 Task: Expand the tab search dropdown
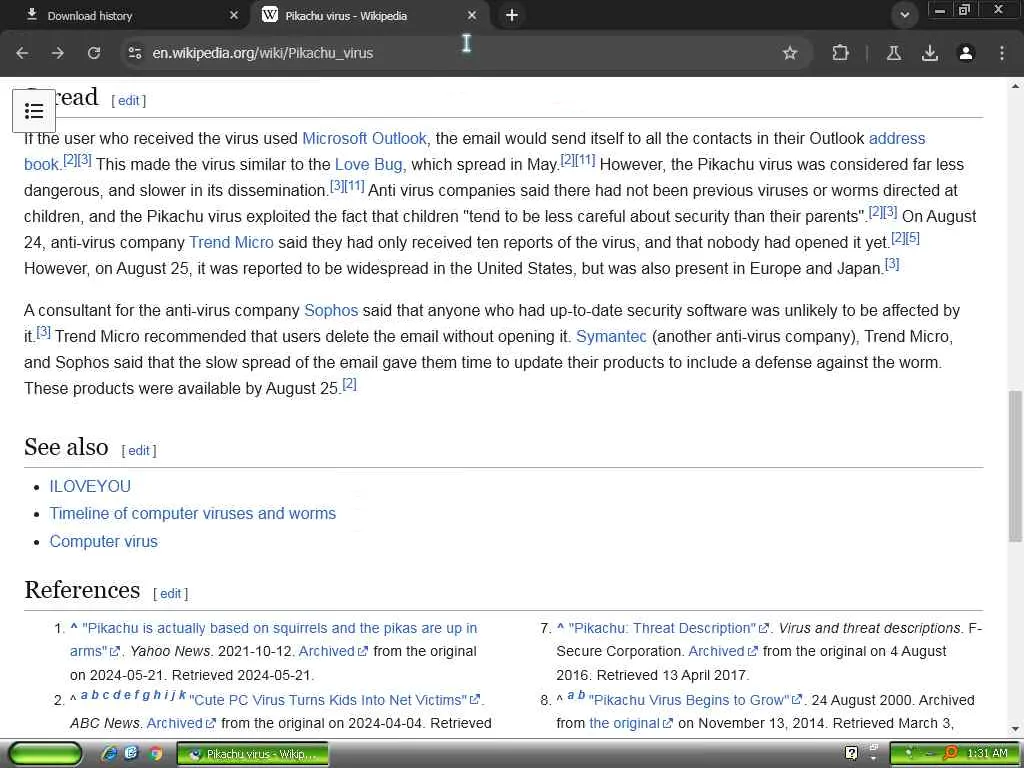pyautogui.click(x=904, y=15)
